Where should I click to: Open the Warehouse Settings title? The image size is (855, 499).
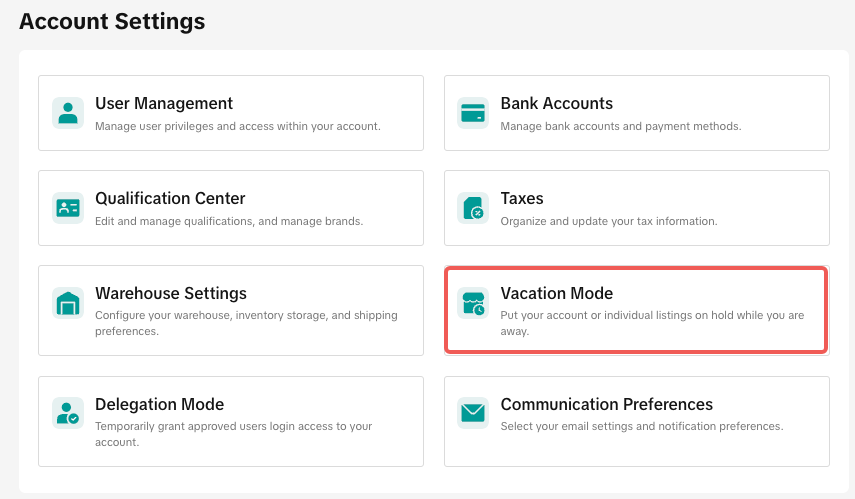point(171,293)
